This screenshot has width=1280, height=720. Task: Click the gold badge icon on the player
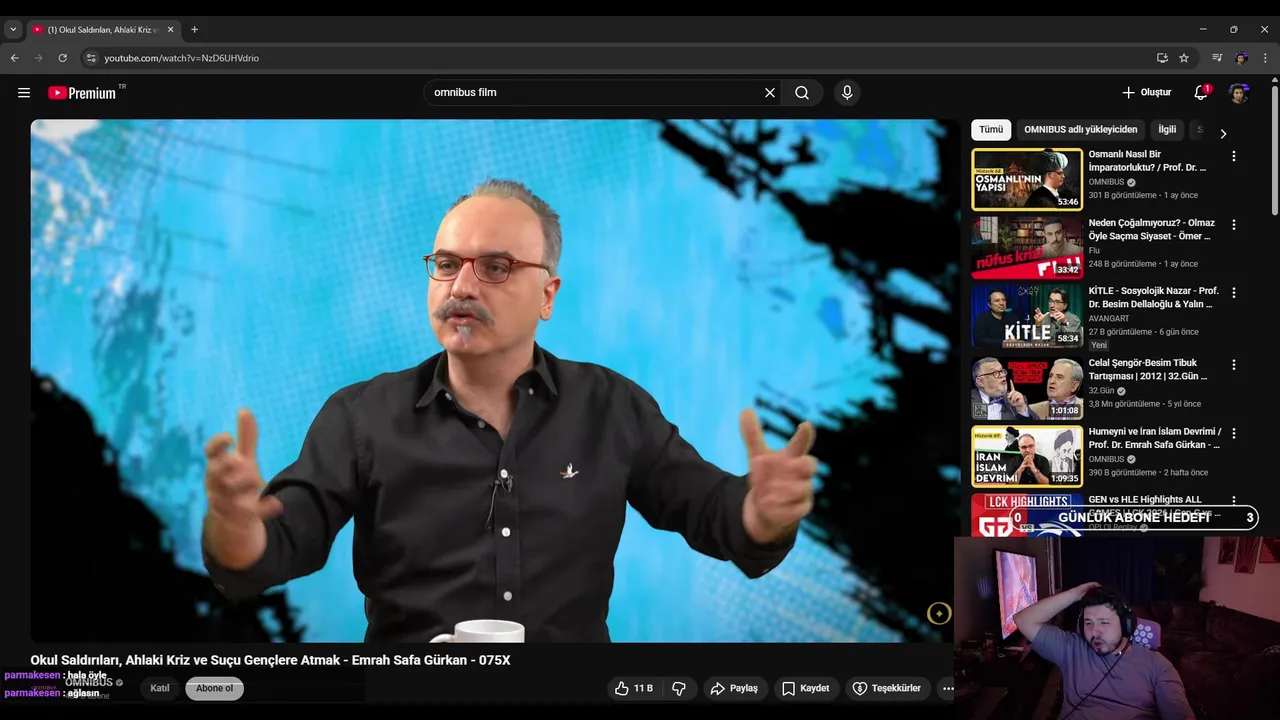click(939, 614)
